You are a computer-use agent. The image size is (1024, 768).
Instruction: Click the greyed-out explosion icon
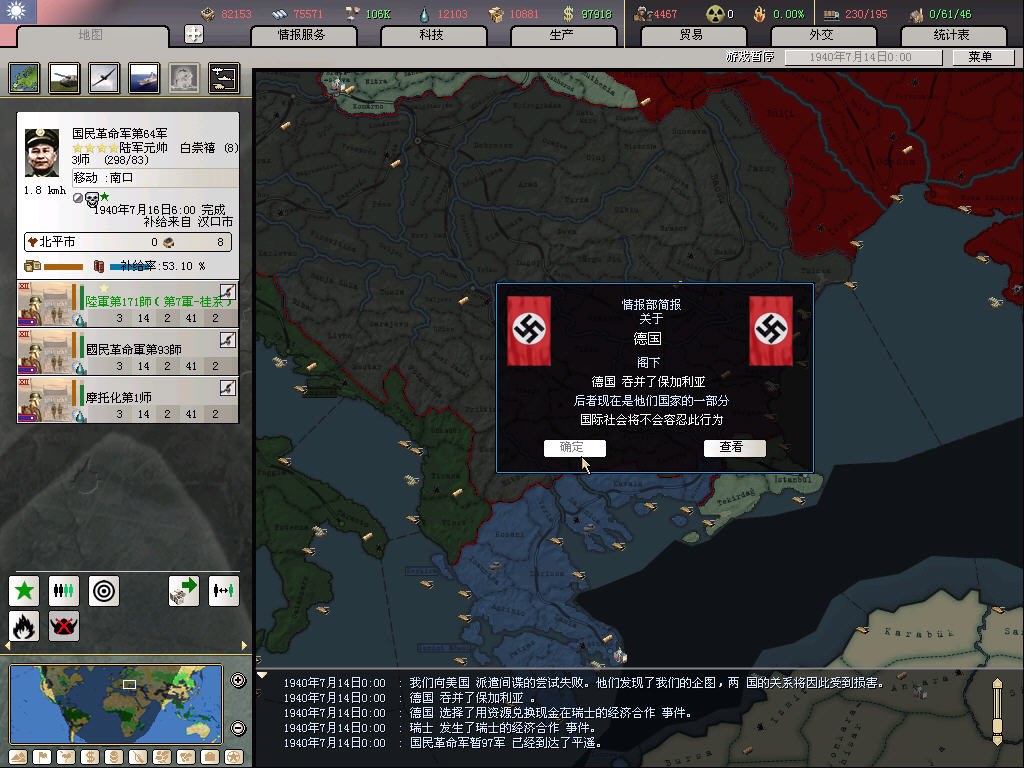pyautogui.click(x=184, y=78)
